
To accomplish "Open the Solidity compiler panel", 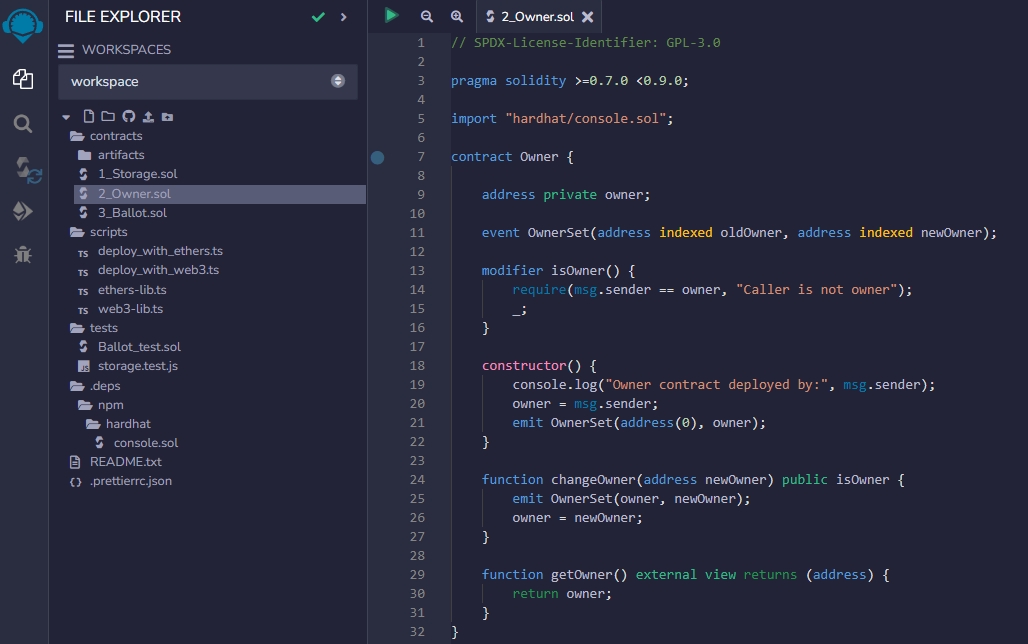I will point(25,168).
